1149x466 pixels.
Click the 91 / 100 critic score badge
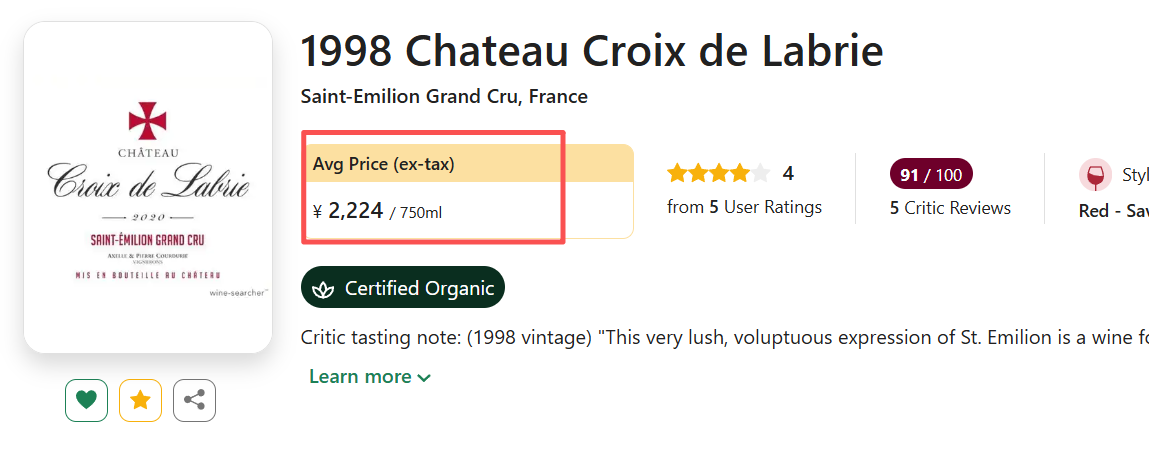[x=931, y=175]
